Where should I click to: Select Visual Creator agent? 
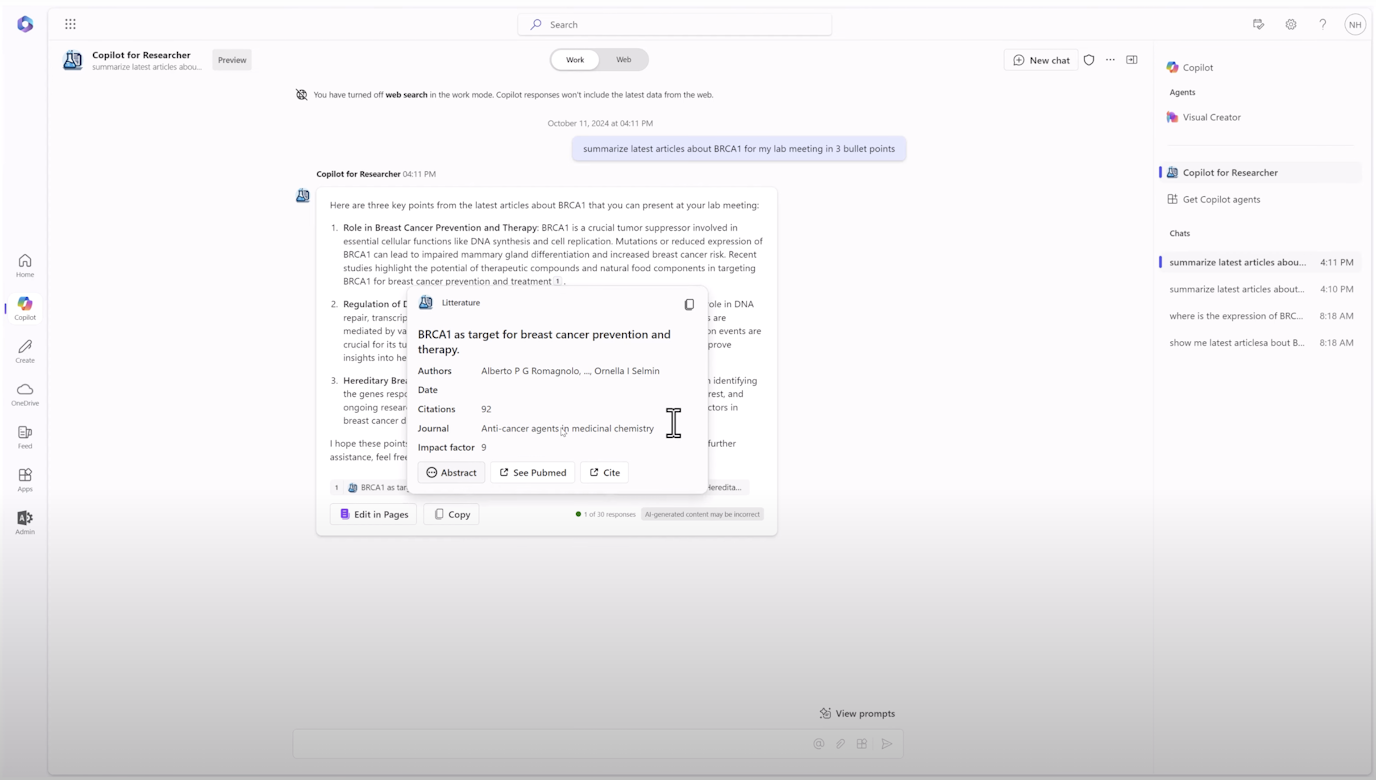[1203, 117]
